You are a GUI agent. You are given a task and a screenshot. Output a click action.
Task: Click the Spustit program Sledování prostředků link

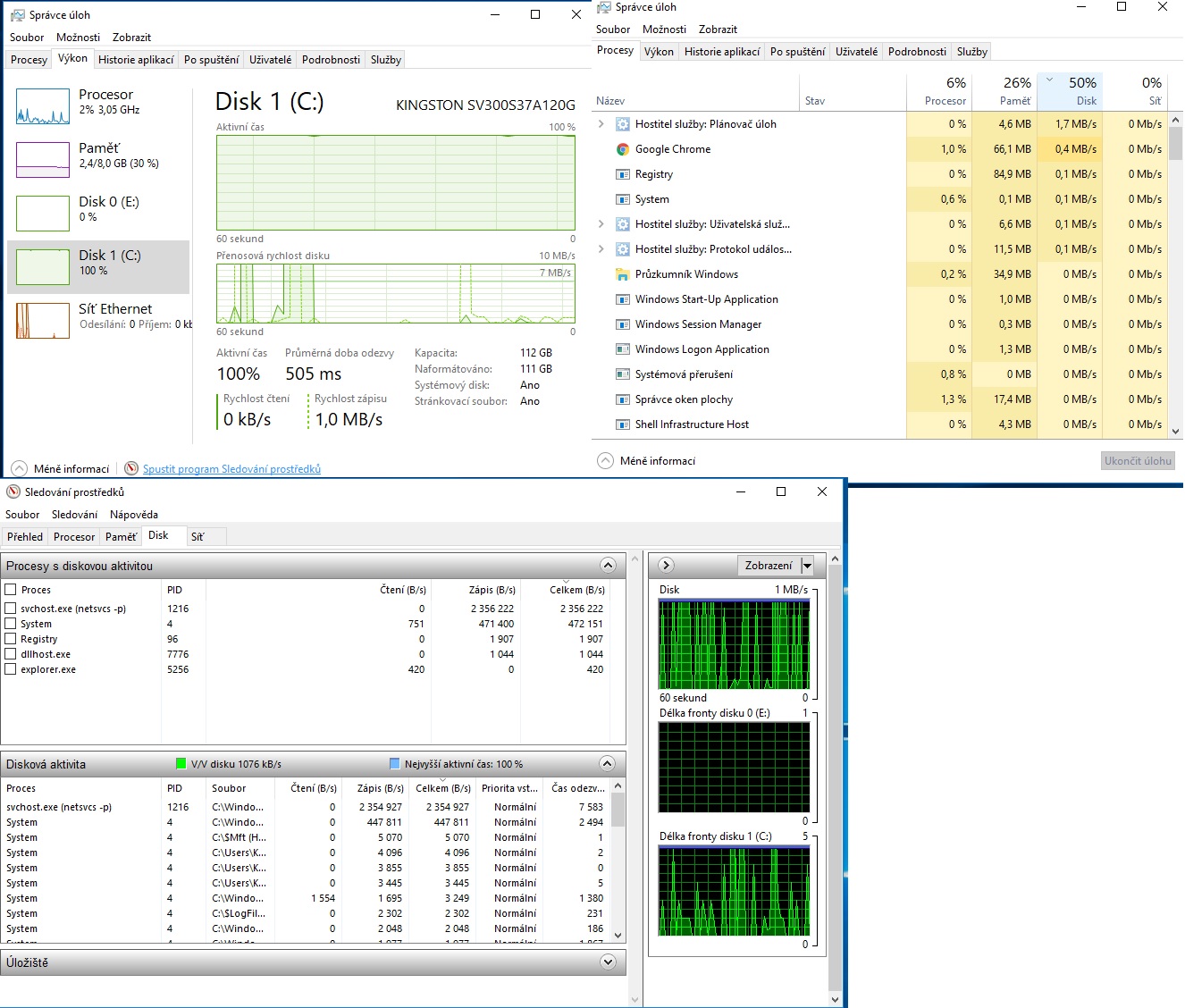[231, 469]
